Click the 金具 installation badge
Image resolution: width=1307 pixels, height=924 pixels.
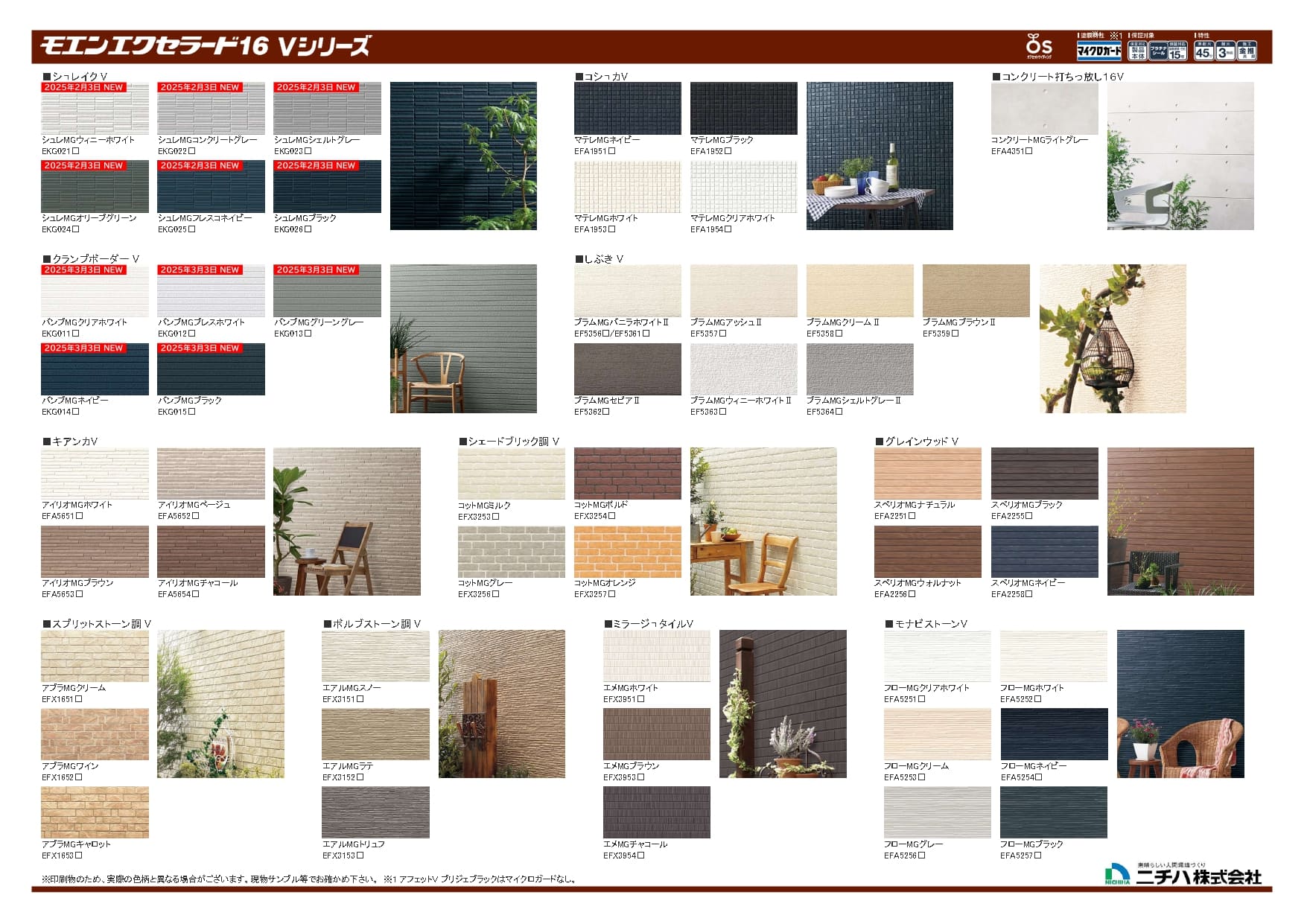pyautogui.click(x=1247, y=50)
